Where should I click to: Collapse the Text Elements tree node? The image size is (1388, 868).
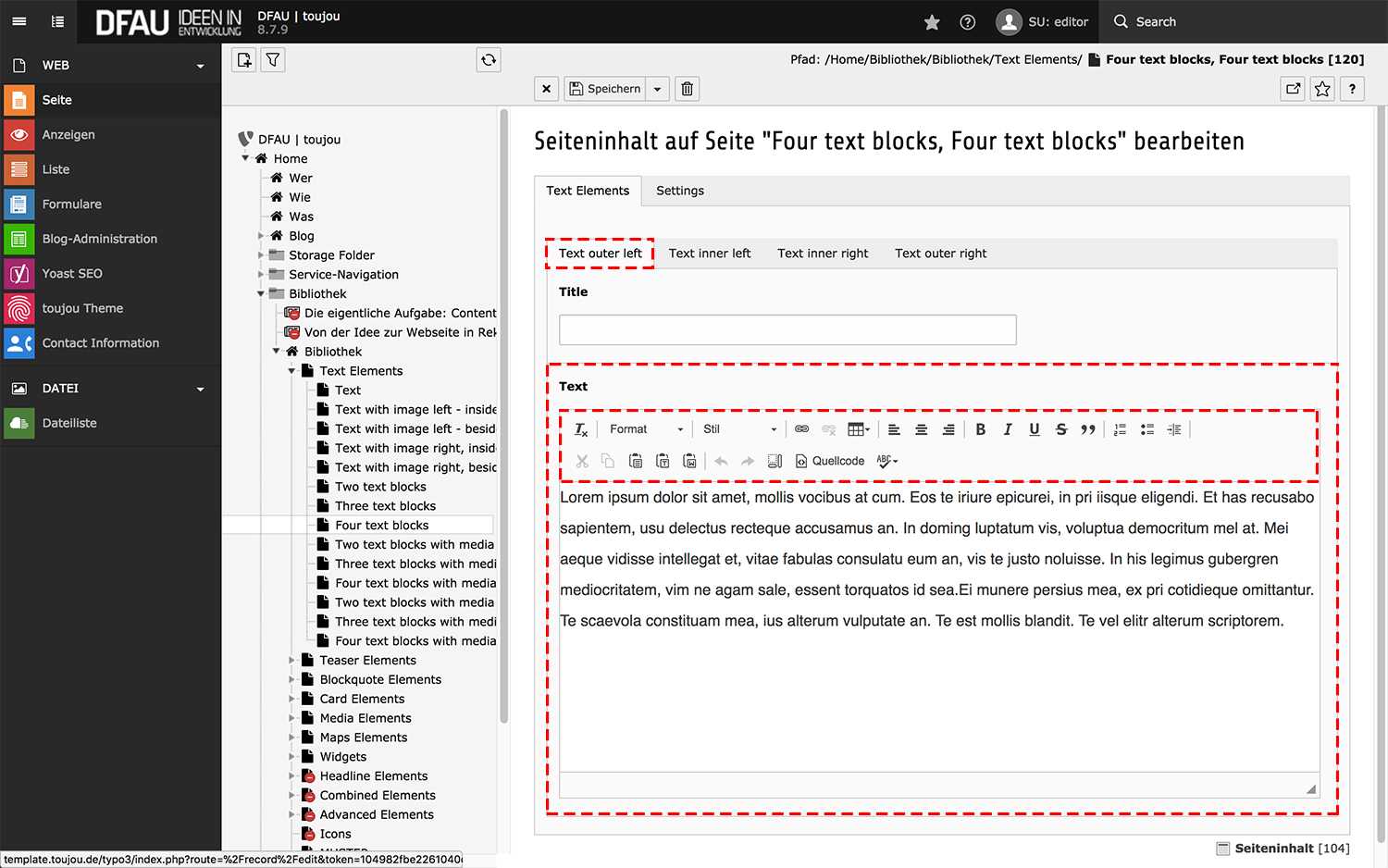(x=291, y=371)
